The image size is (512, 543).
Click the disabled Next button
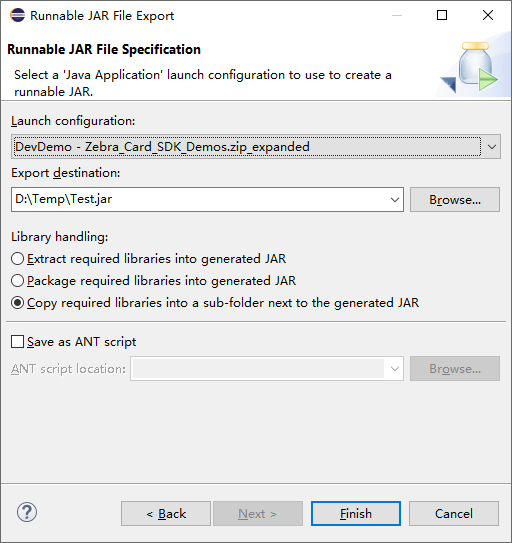tap(258, 514)
